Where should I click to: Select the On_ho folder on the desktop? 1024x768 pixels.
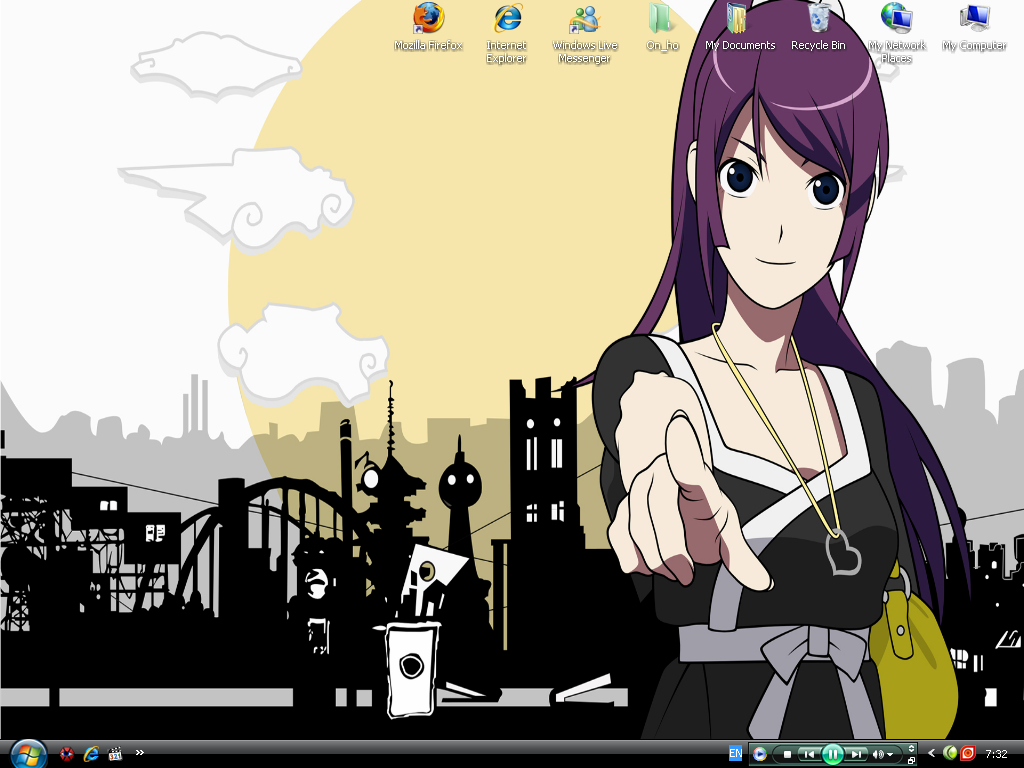click(x=662, y=27)
